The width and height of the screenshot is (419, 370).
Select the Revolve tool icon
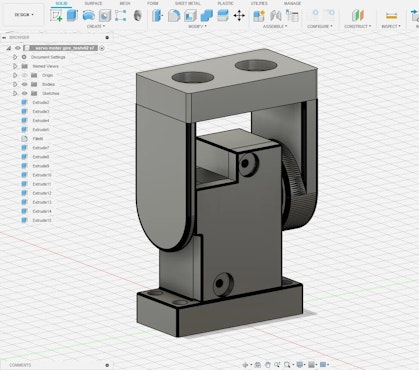pyautogui.click(x=89, y=15)
